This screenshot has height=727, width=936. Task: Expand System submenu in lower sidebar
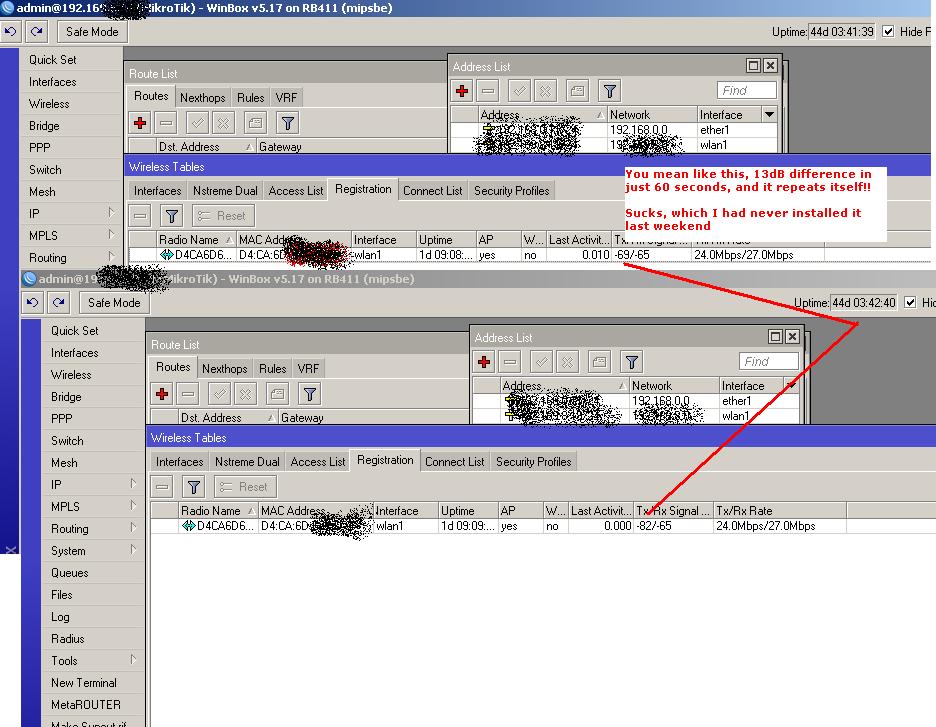tap(133, 550)
